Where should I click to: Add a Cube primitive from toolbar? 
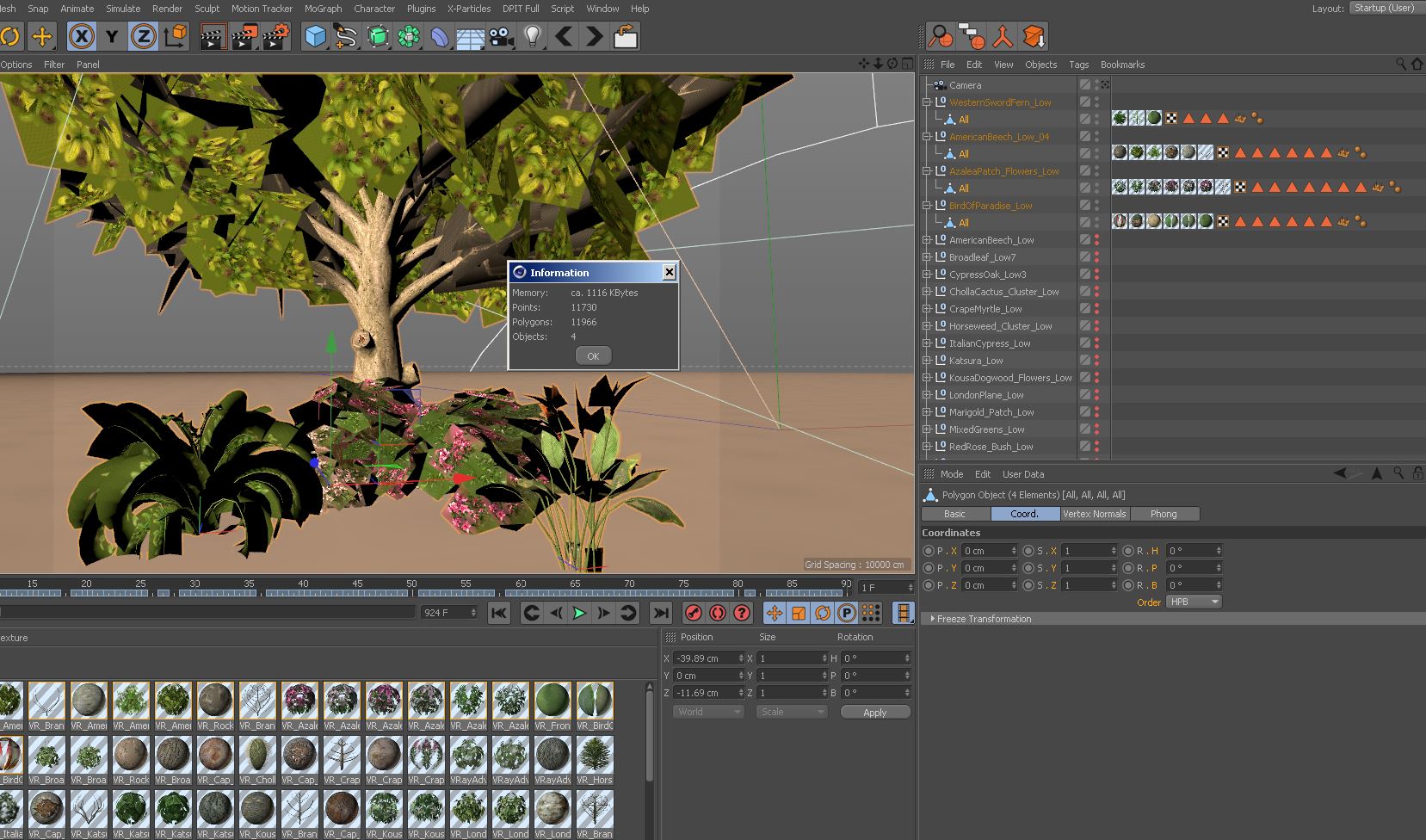point(316,37)
